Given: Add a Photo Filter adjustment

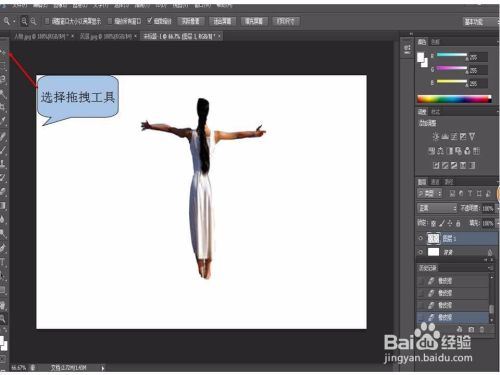Looking at the screenshot, I should click(458, 151).
